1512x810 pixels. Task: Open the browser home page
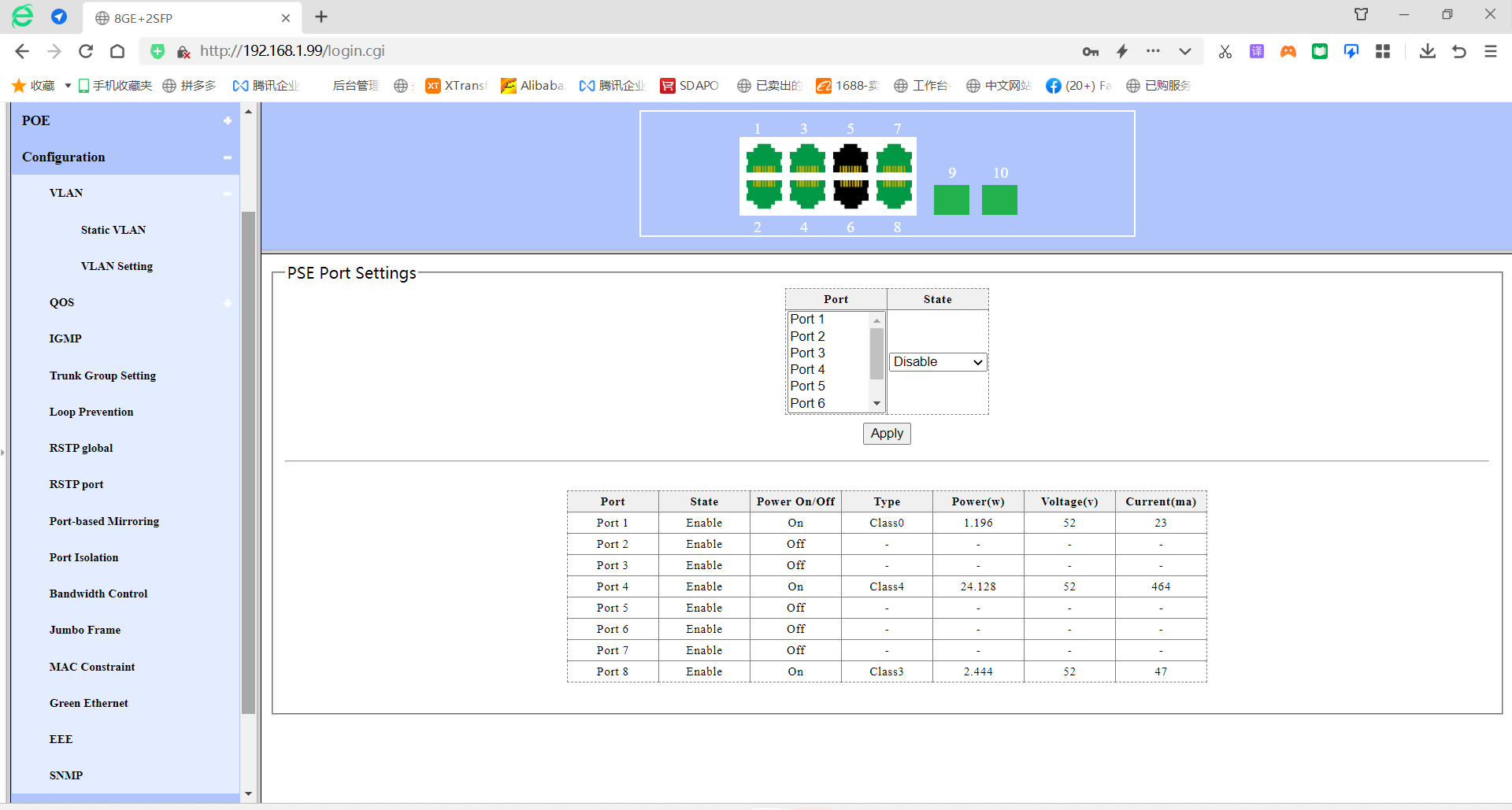click(117, 51)
